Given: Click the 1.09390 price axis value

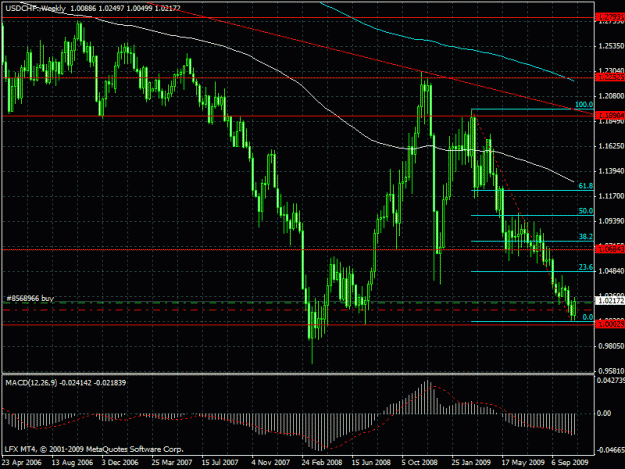Looking at the screenshot, I should [611, 221].
